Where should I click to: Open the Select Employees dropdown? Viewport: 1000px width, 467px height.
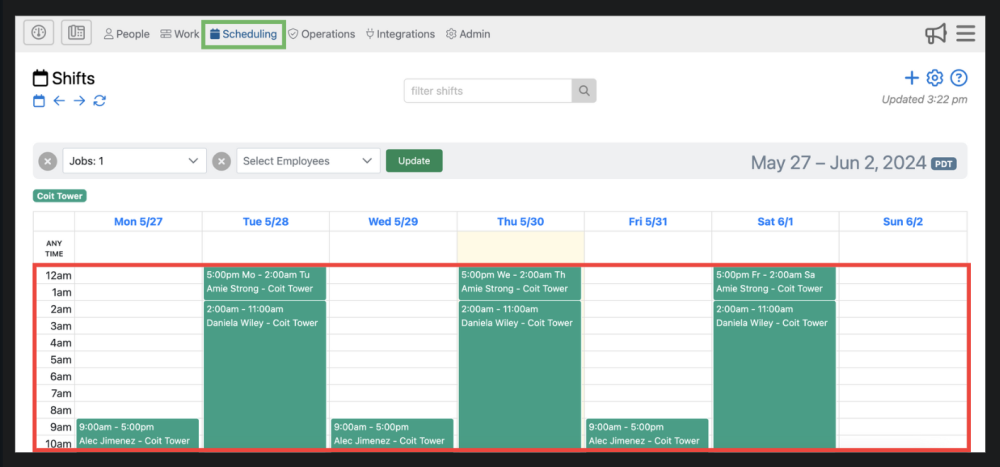pos(308,161)
